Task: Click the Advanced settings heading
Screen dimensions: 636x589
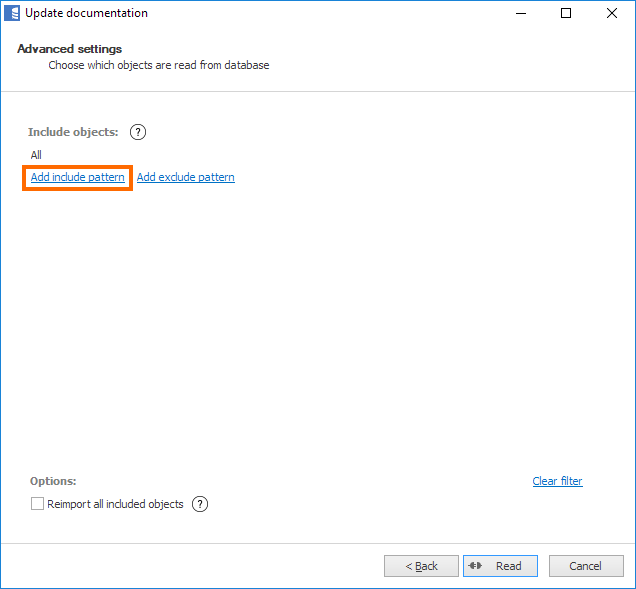Action: point(69,49)
